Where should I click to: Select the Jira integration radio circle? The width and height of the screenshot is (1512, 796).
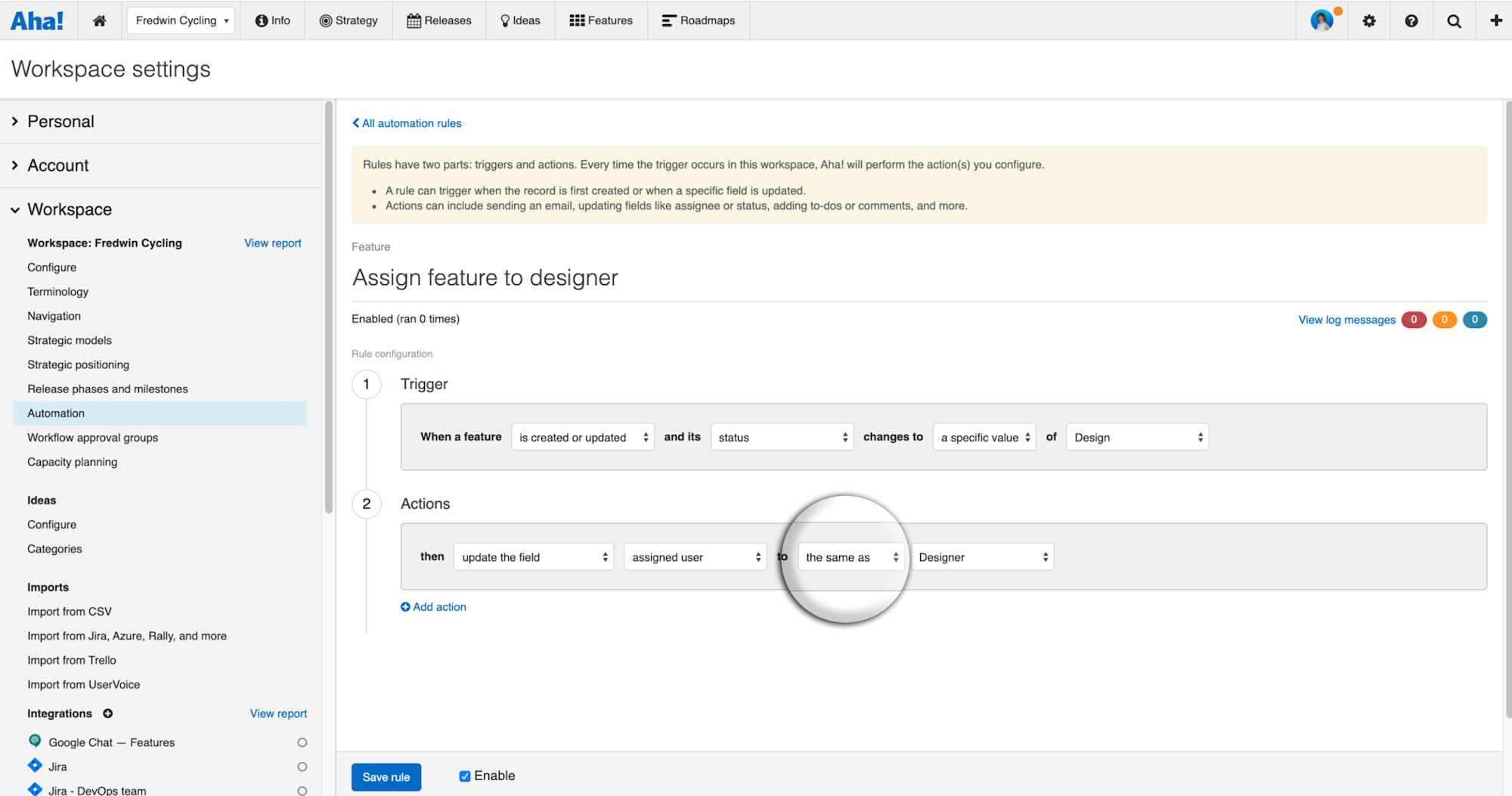(302, 767)
